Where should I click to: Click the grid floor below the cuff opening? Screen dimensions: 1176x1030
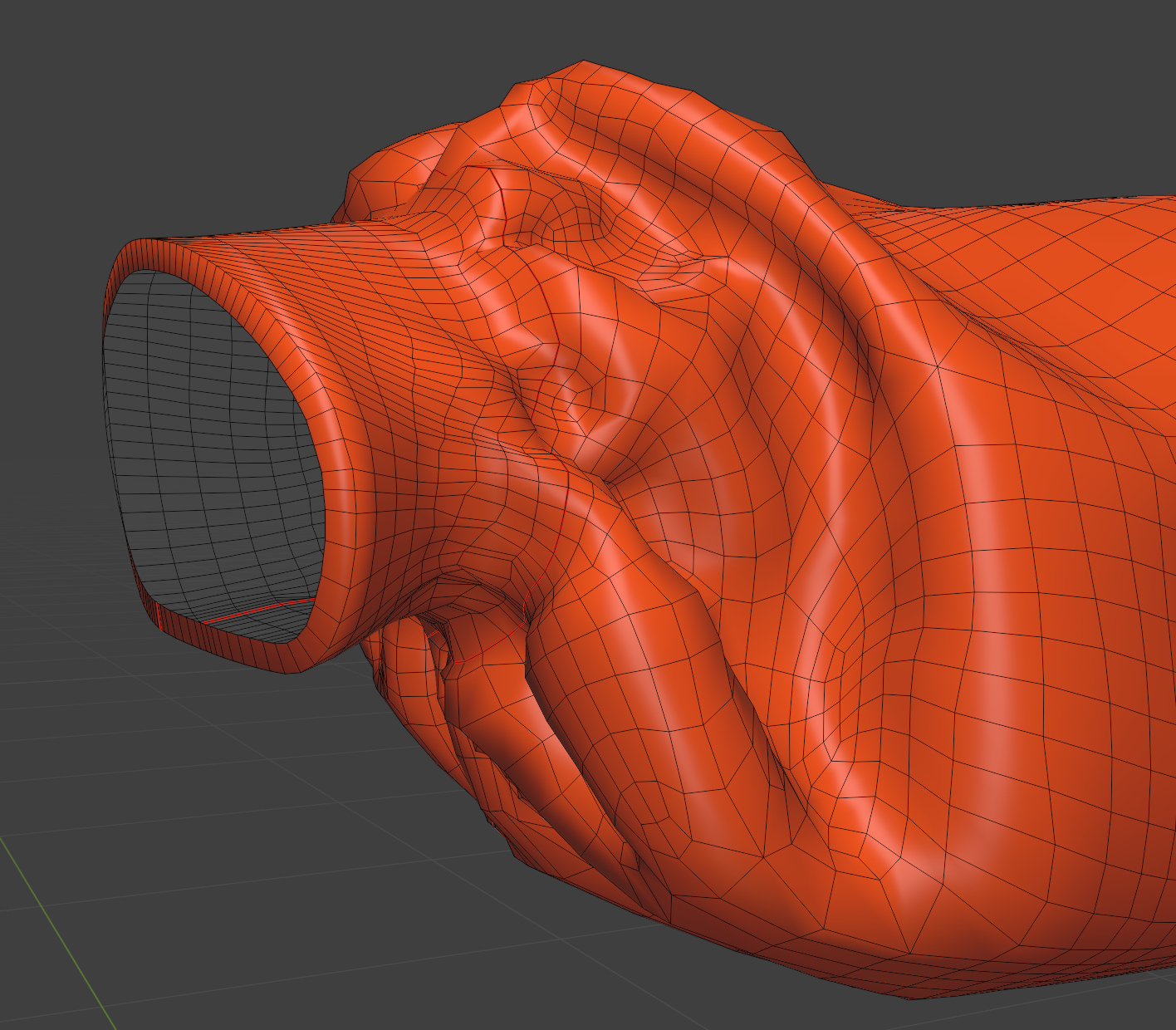(x=208, y=789)
